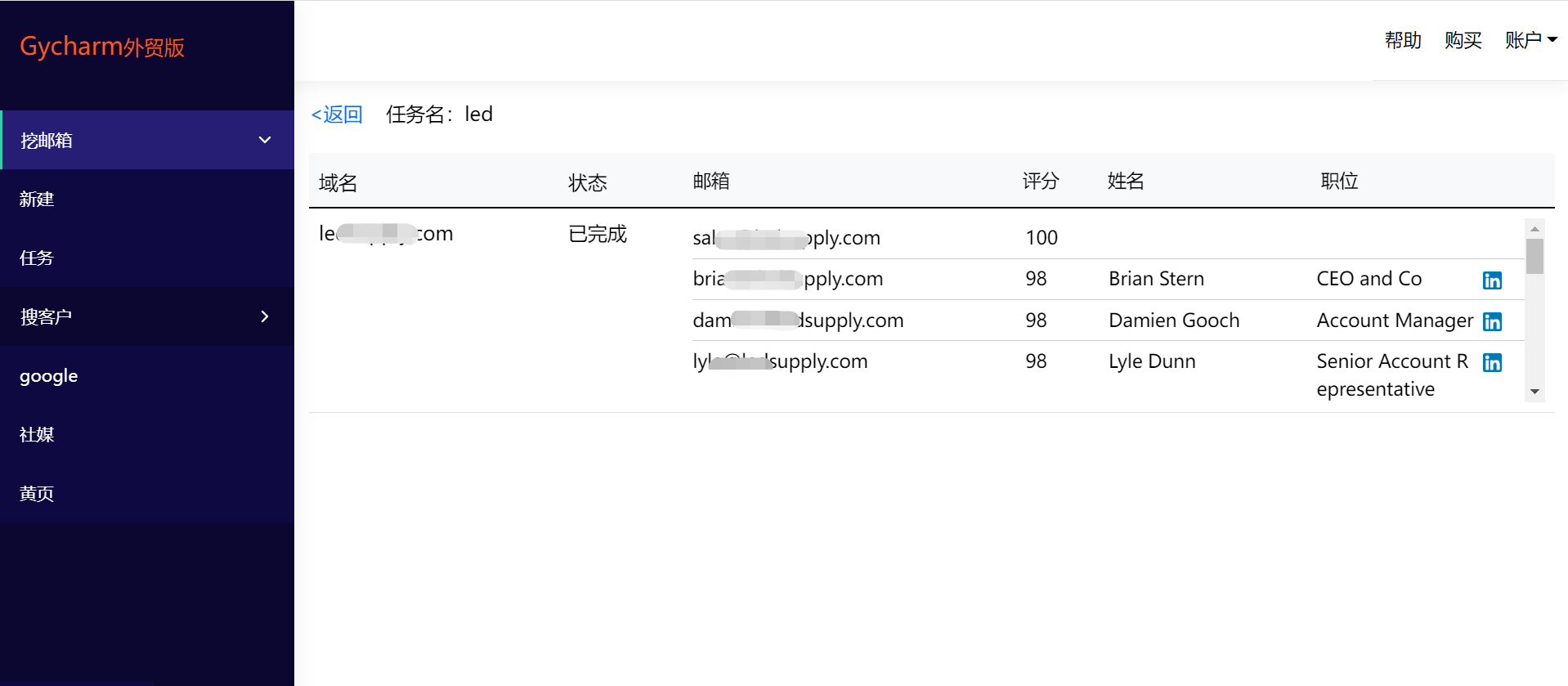Viewport: 1568px width, 686px height.
Task: Go to the 新建 menu item
Action: pyautogui.click(x=147, y=199)
